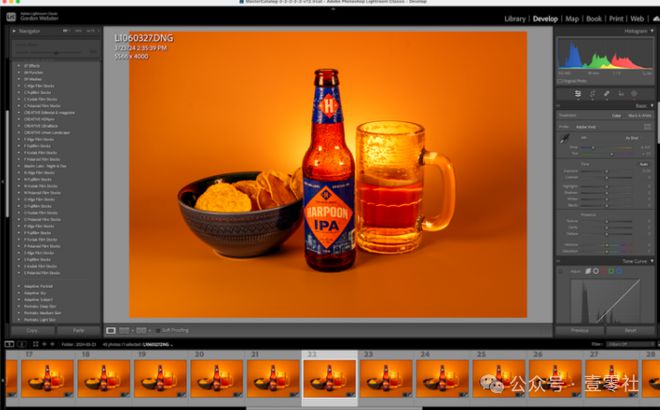Show second window display icon
The width and height of the screenshot is (660, 410).
(x=21, y=344)
